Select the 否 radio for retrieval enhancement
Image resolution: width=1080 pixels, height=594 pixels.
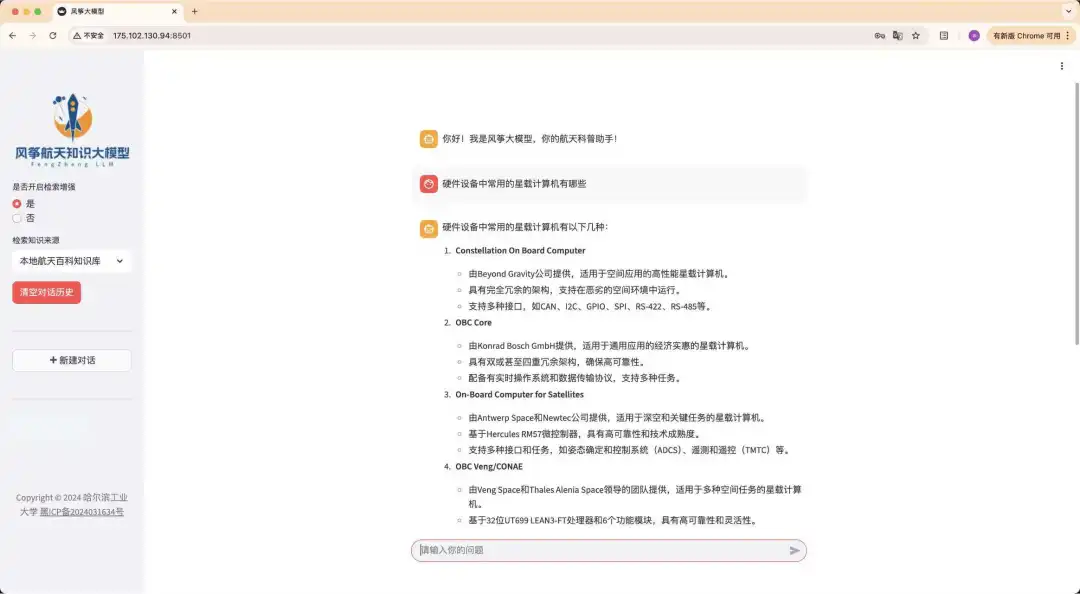click(x=17, y=218)
